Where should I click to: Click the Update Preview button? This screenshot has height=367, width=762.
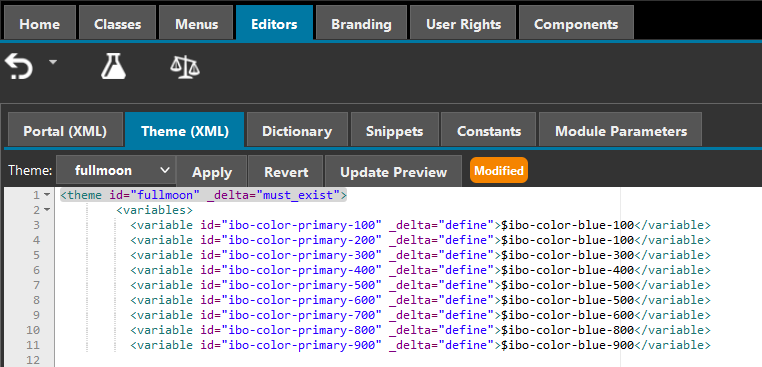[393, 172]
